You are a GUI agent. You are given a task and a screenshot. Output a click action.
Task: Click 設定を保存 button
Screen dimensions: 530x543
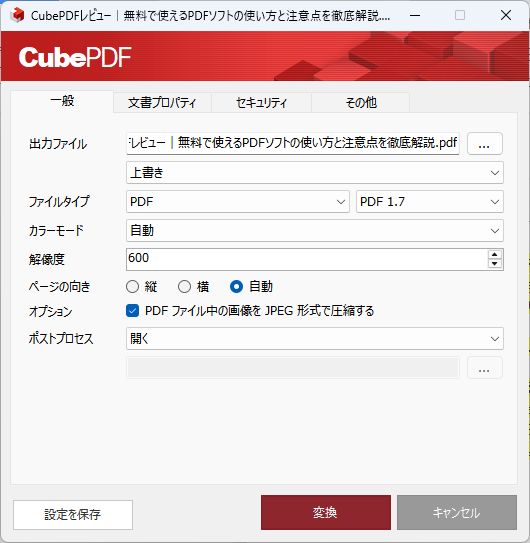point(73,515)
